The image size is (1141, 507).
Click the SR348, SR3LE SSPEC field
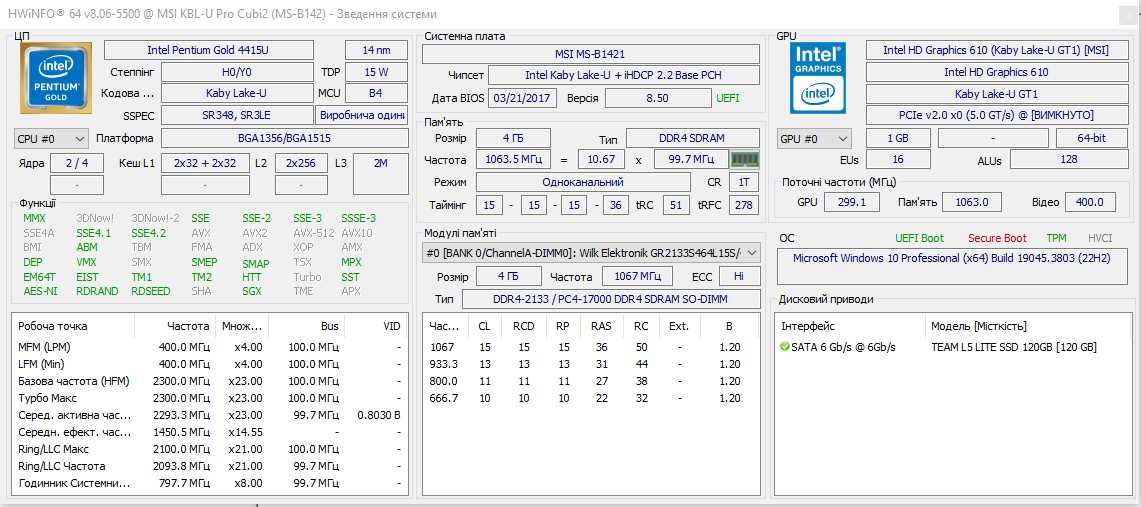(x=236, y=115)
